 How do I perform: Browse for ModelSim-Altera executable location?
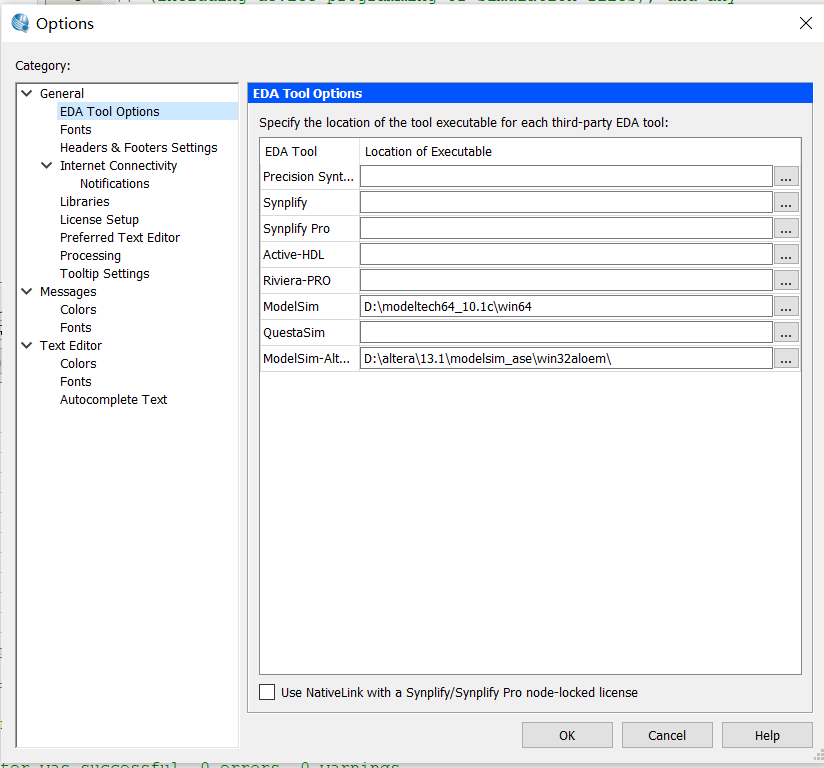(x=786, y=359)
